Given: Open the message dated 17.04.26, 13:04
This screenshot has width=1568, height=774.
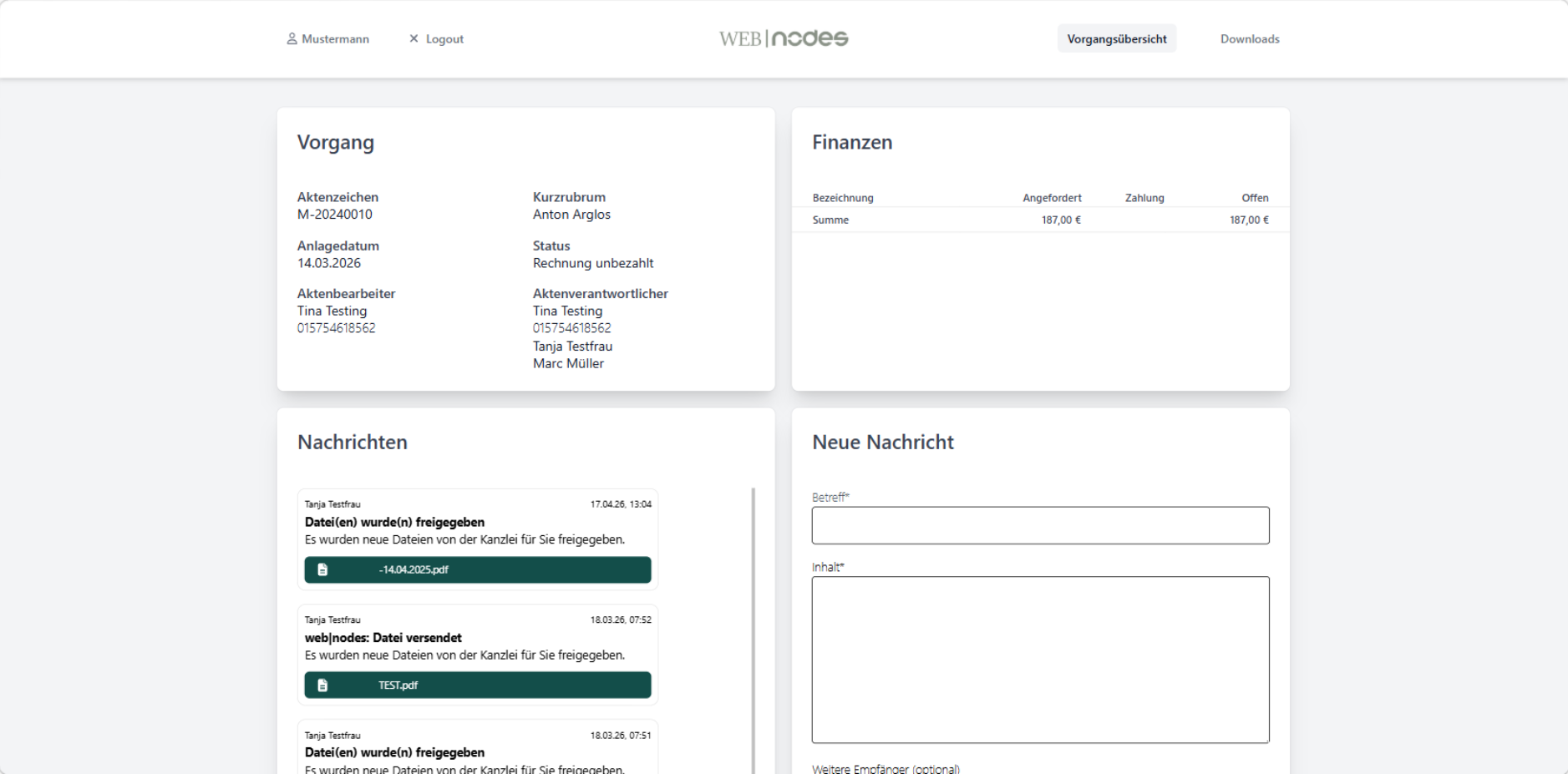Looking at the screenshot, I should pos(477,523).
